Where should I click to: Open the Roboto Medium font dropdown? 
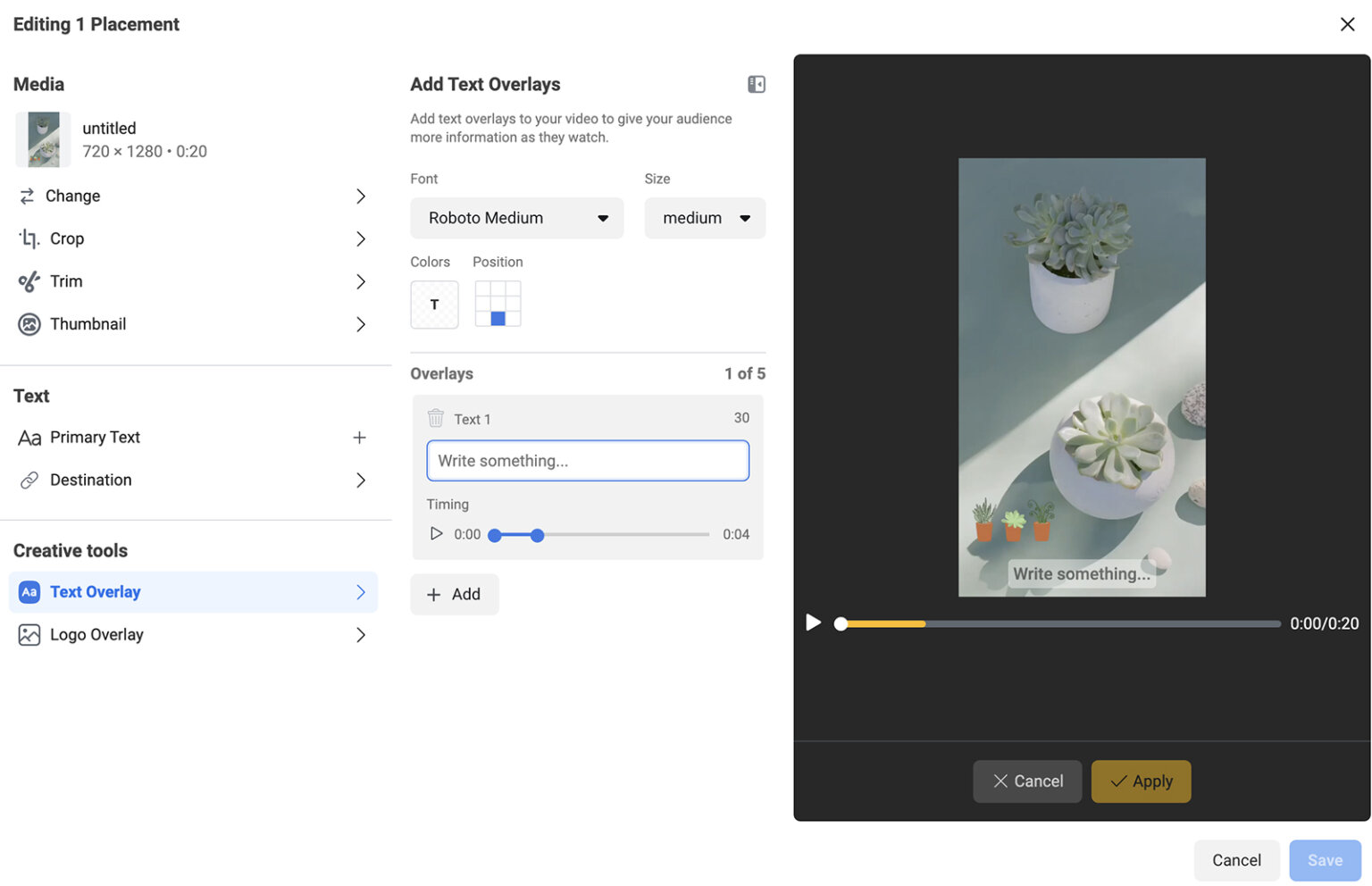[516, 217]
